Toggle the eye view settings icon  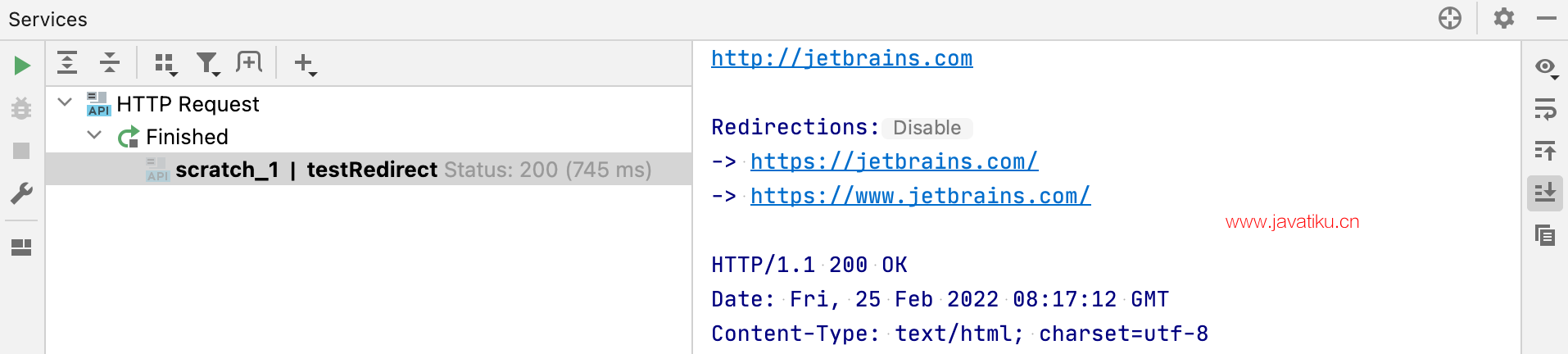tap(1545, 67)
